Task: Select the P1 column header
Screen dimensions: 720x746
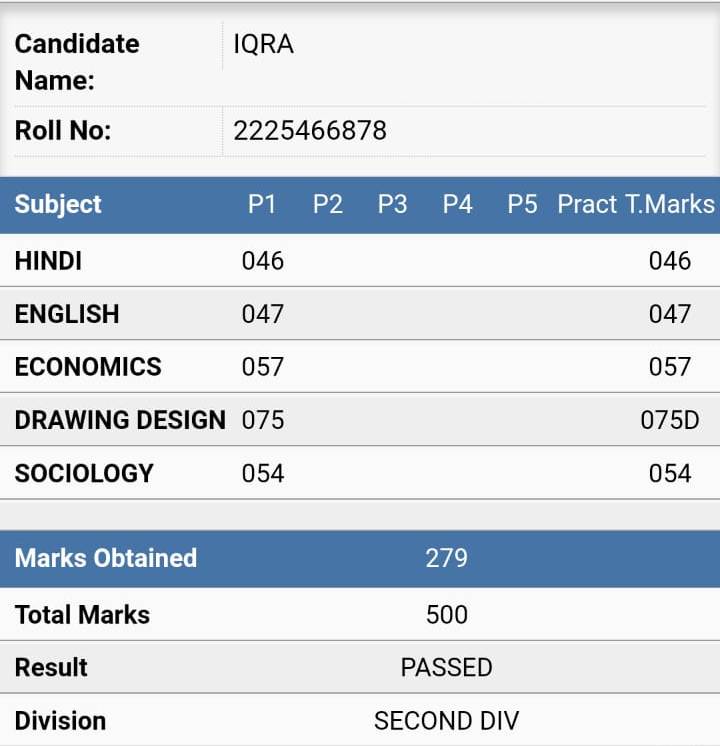Action: (262, 205)
